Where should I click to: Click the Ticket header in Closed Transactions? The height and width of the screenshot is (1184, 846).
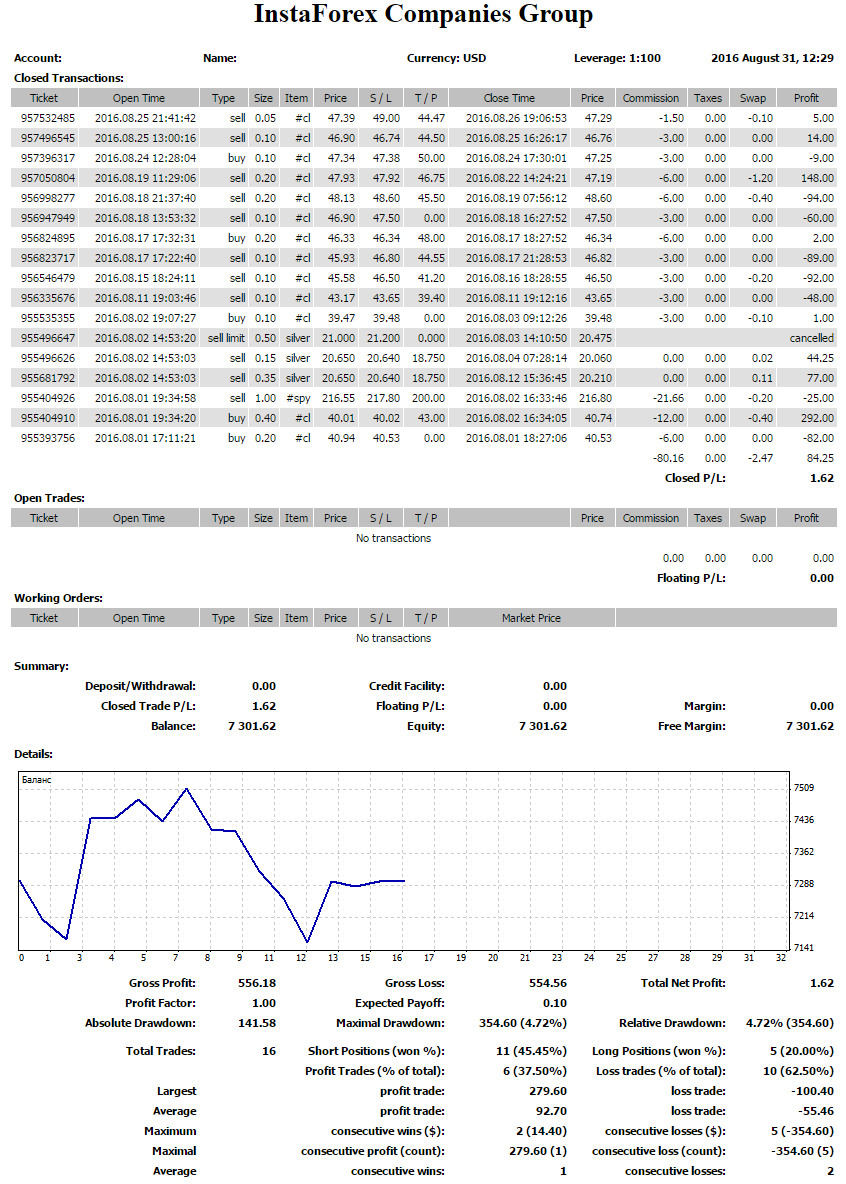point(44,98)
